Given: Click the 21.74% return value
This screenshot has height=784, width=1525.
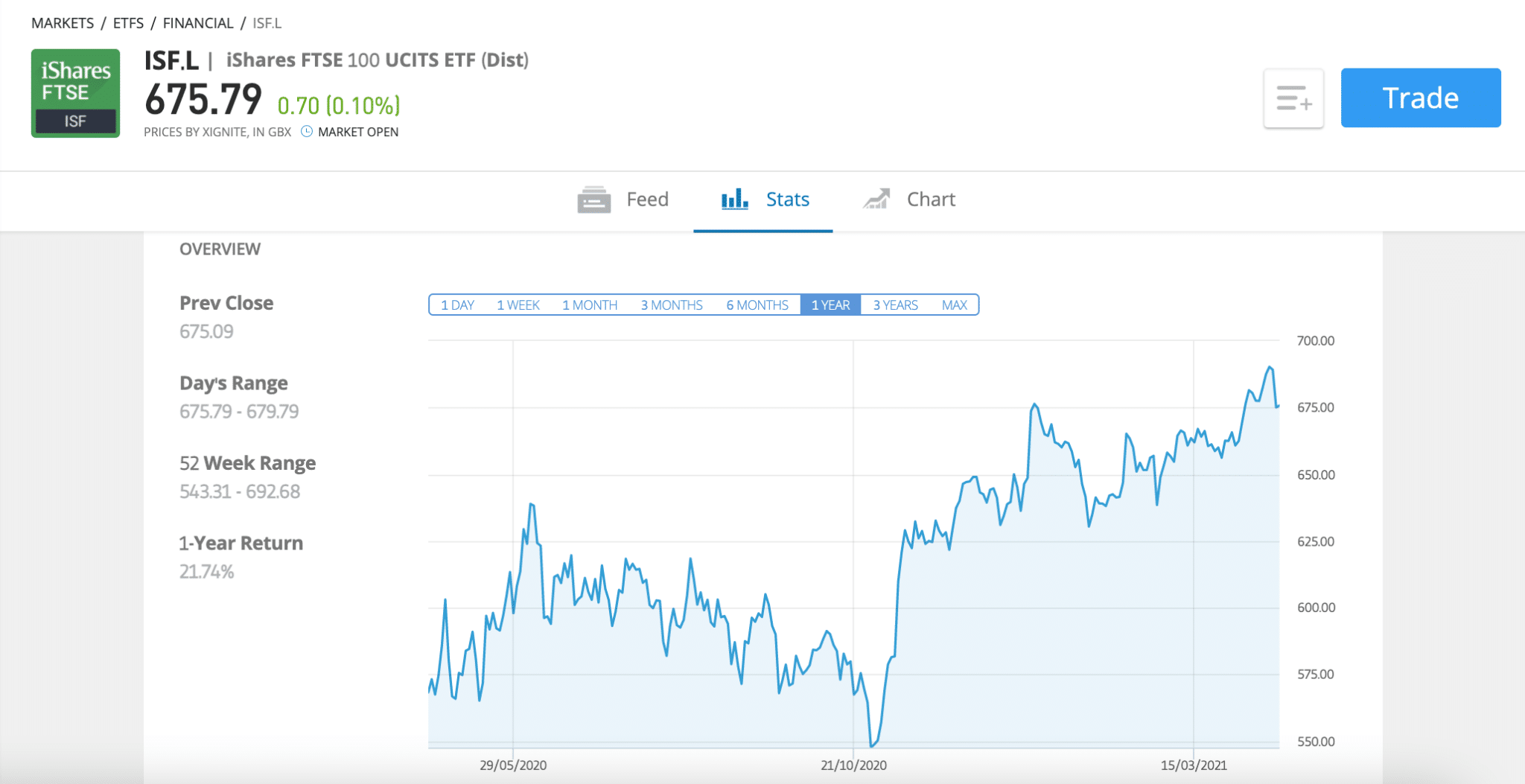Looking at the screenshot, I should coord(206,572).
